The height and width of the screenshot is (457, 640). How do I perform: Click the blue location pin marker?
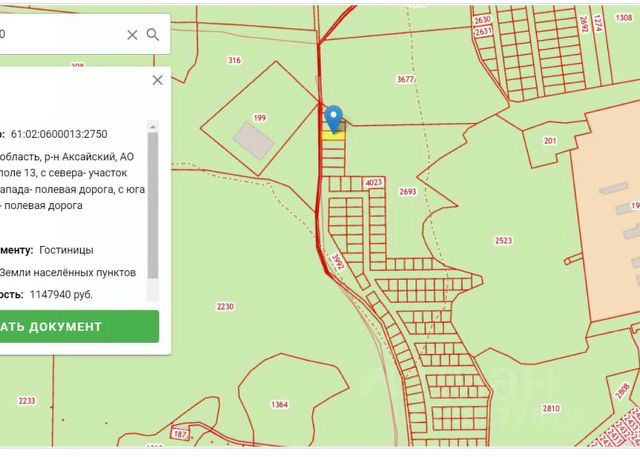tap(334, 119)
